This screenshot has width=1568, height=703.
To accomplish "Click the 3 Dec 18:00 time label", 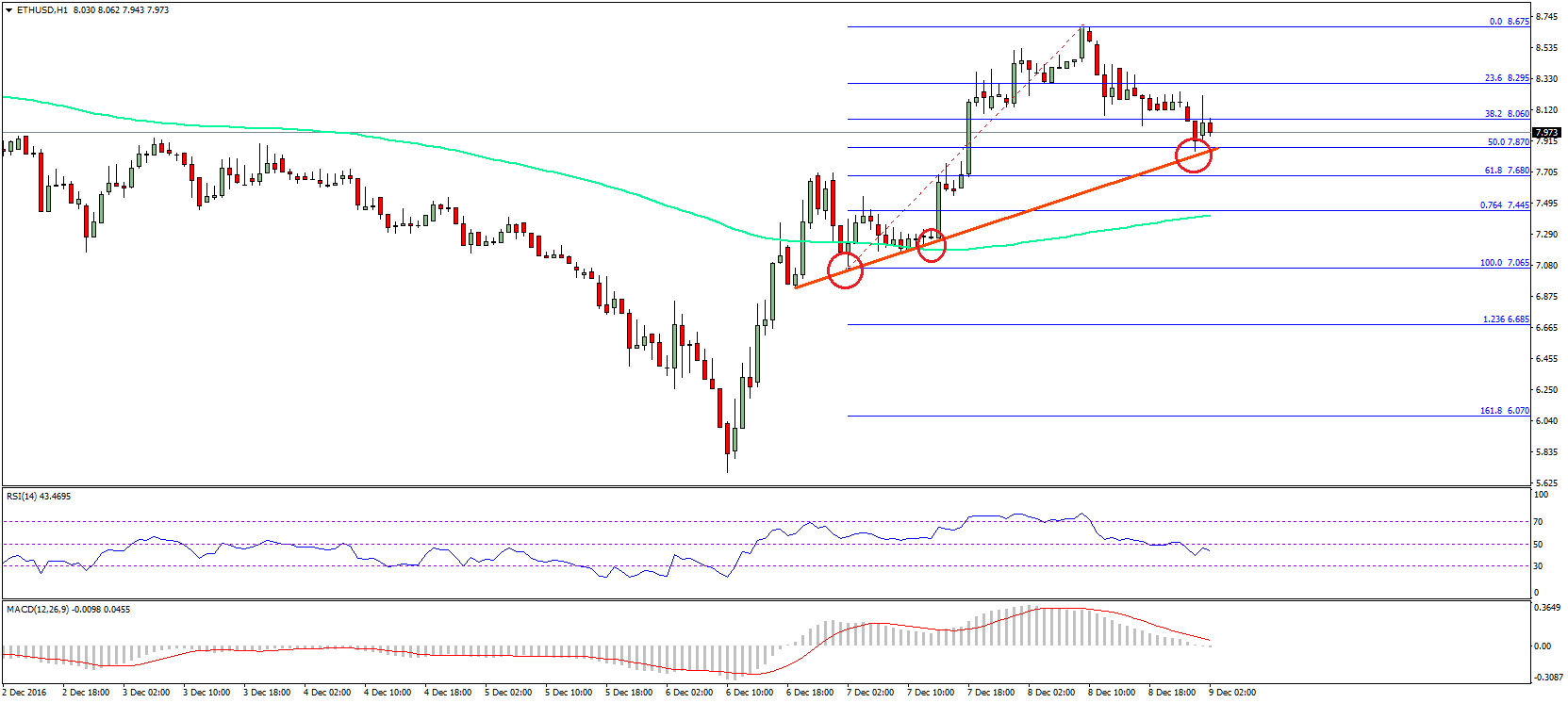I will click(x=267, y=693).
